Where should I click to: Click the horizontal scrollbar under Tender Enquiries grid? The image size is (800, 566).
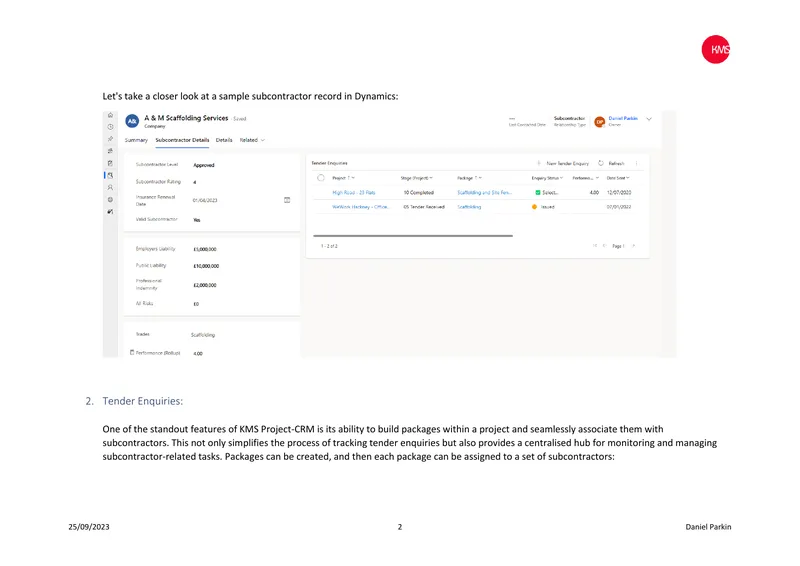[x=413, y=236]
